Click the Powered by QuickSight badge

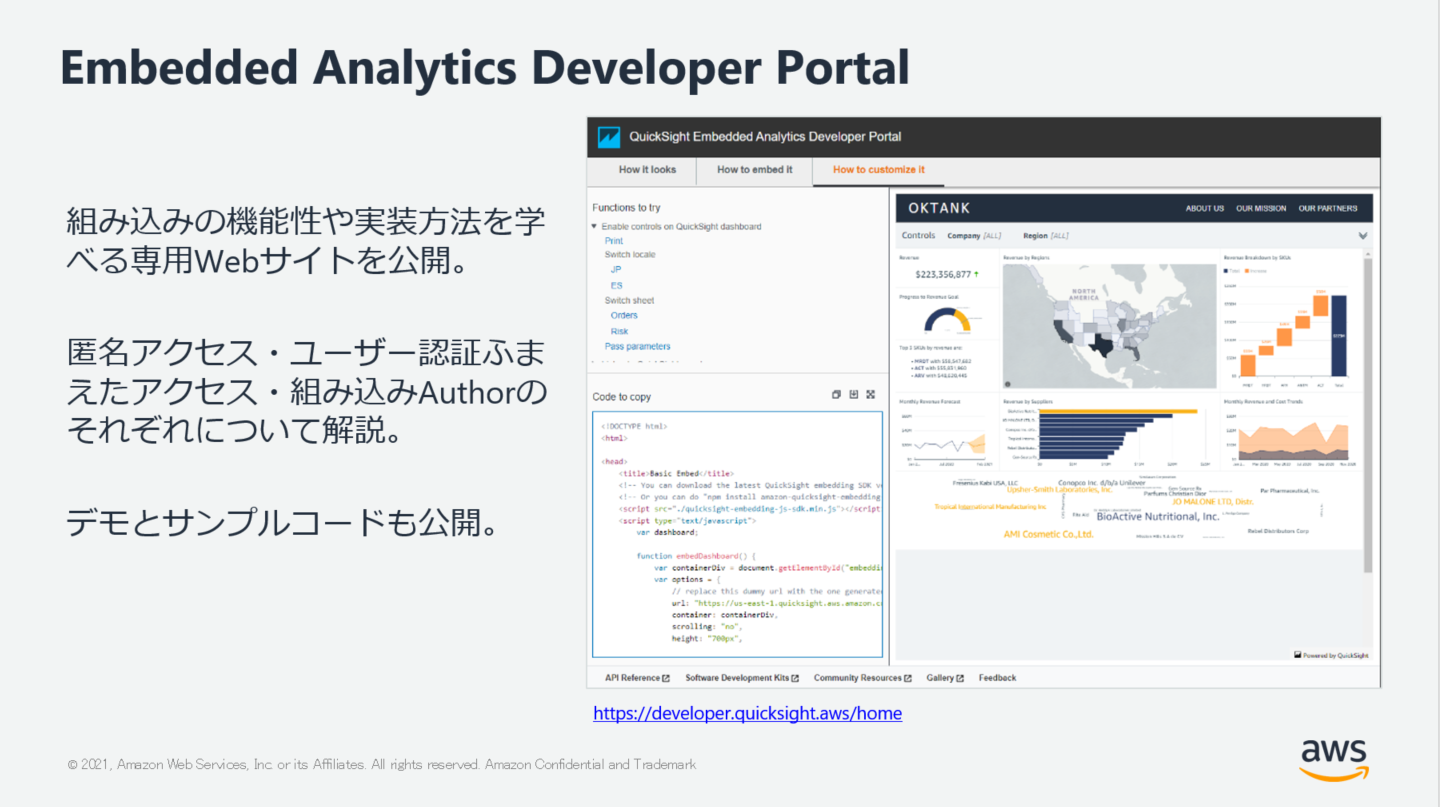tap(1331, 655)
